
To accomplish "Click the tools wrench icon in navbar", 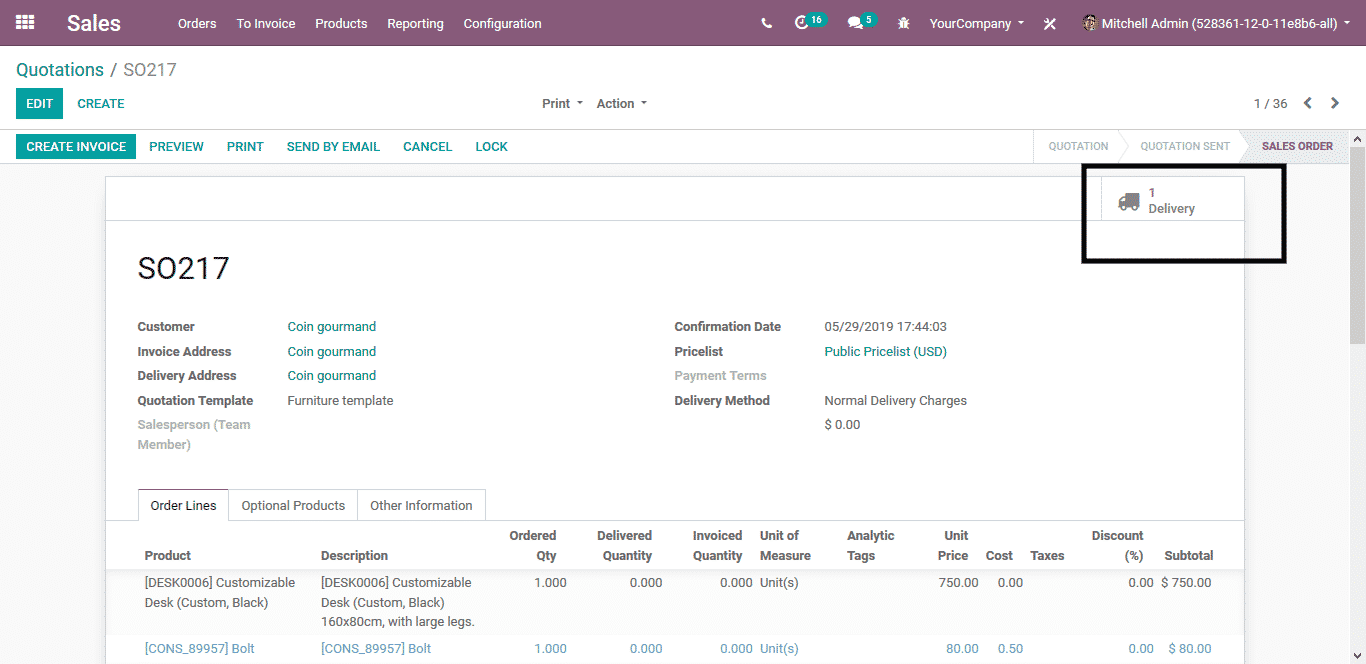I will (1049, 24).
